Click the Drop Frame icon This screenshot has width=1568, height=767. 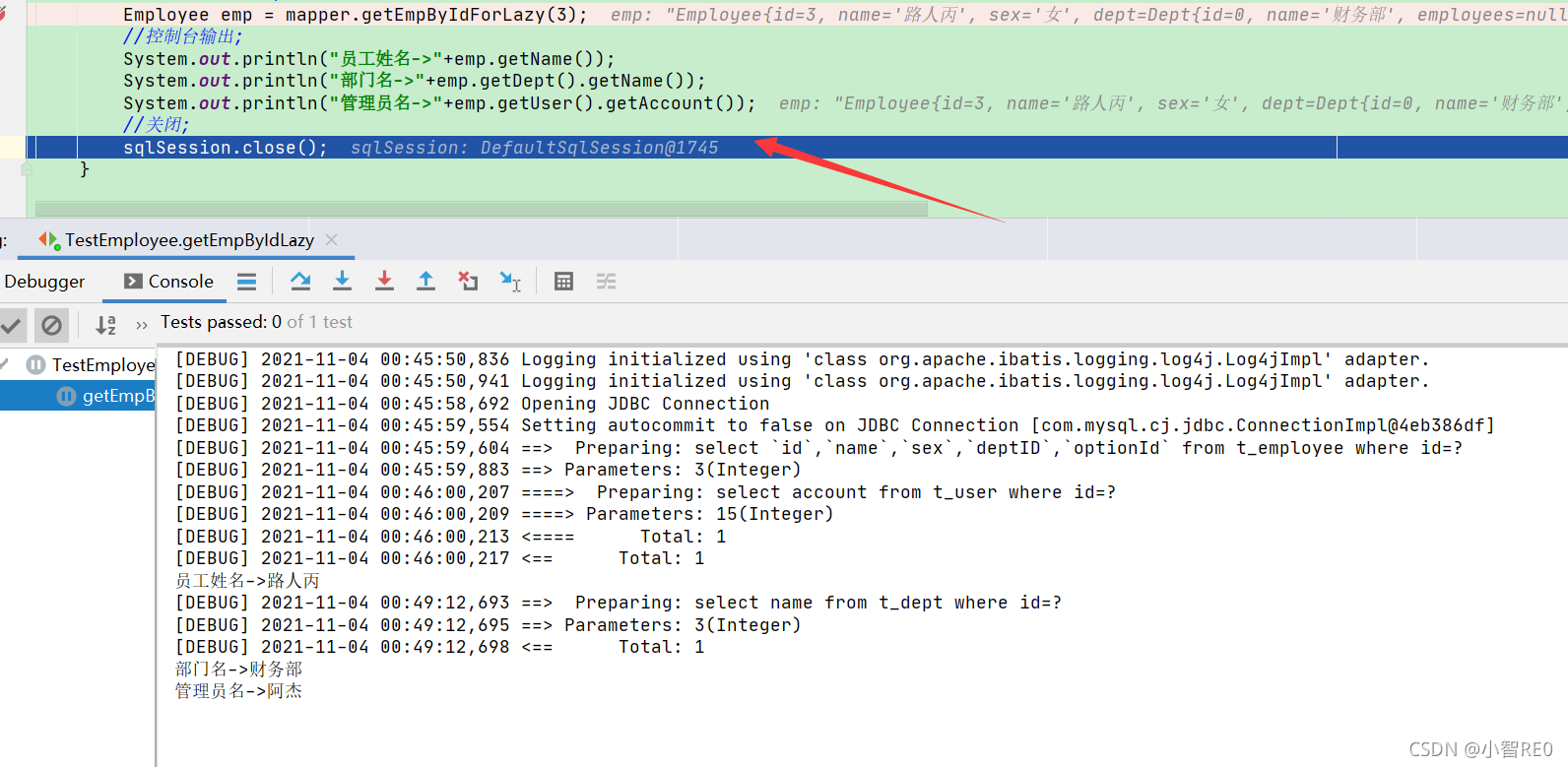[x=468, y=282]
